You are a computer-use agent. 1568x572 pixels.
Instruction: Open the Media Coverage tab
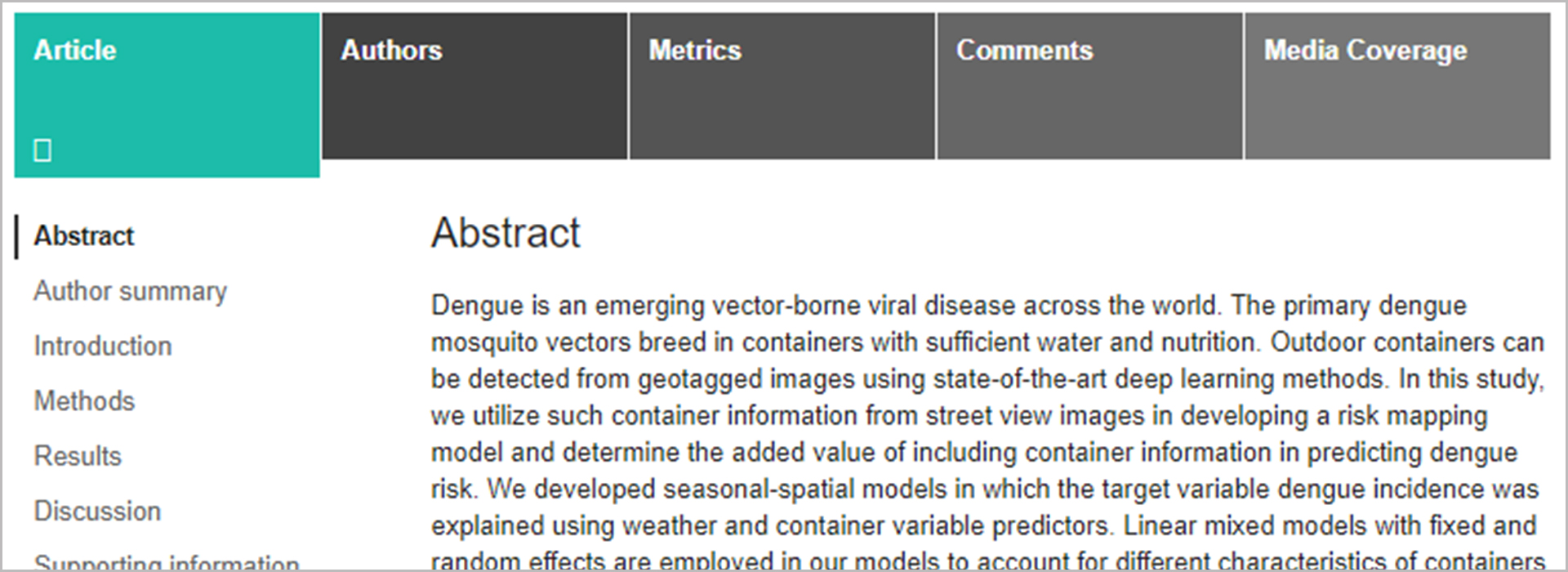[1365, 51]
